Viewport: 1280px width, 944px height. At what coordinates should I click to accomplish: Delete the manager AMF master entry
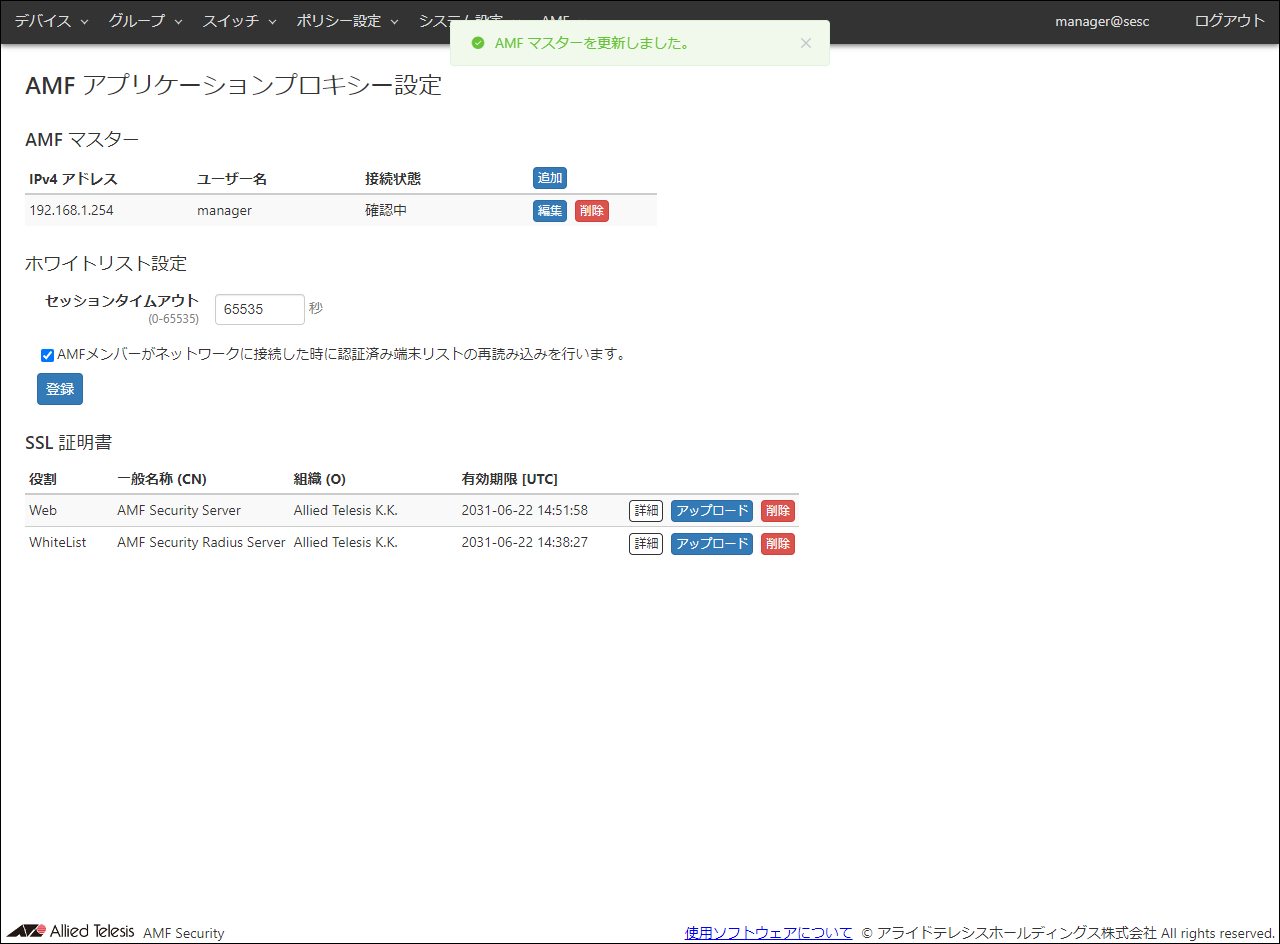click(x=591, y=210)
